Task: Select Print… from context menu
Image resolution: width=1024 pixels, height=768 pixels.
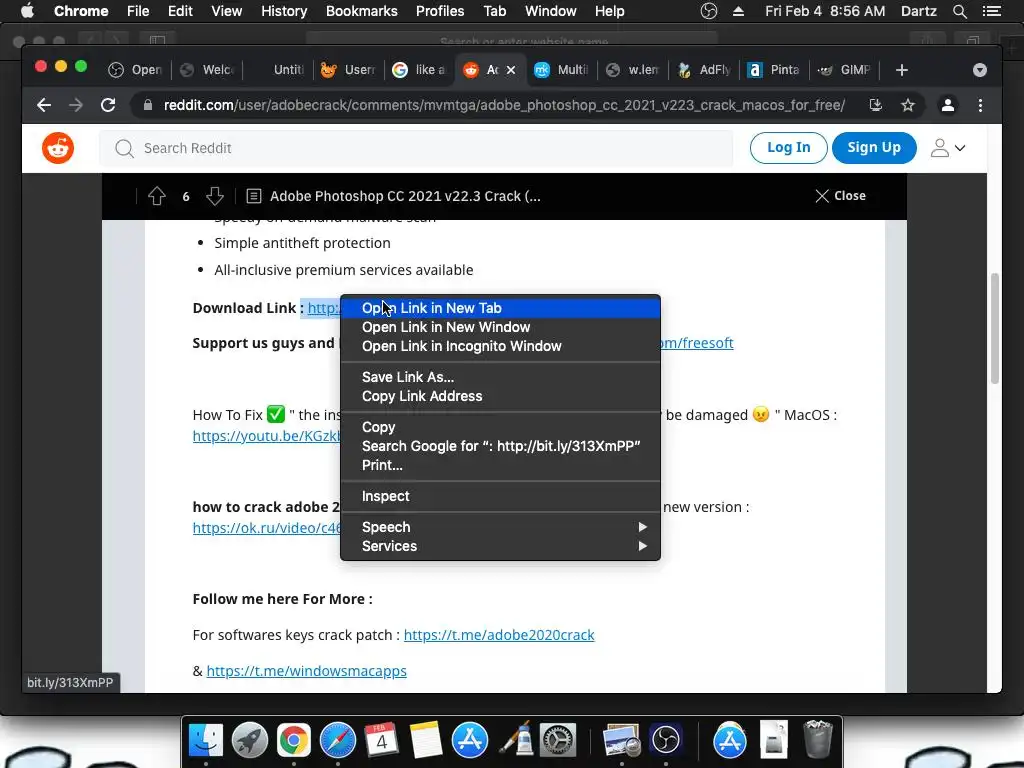Action: pyautogui.click(x=500, y=466)
